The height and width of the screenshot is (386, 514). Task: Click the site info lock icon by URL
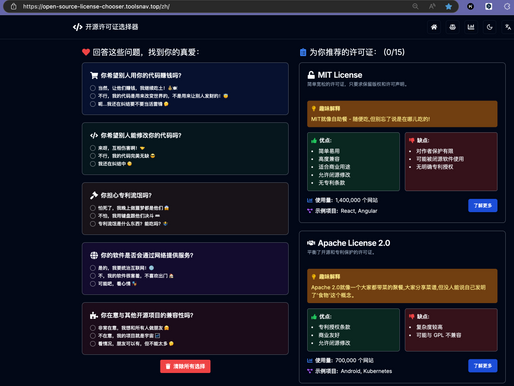13,6
